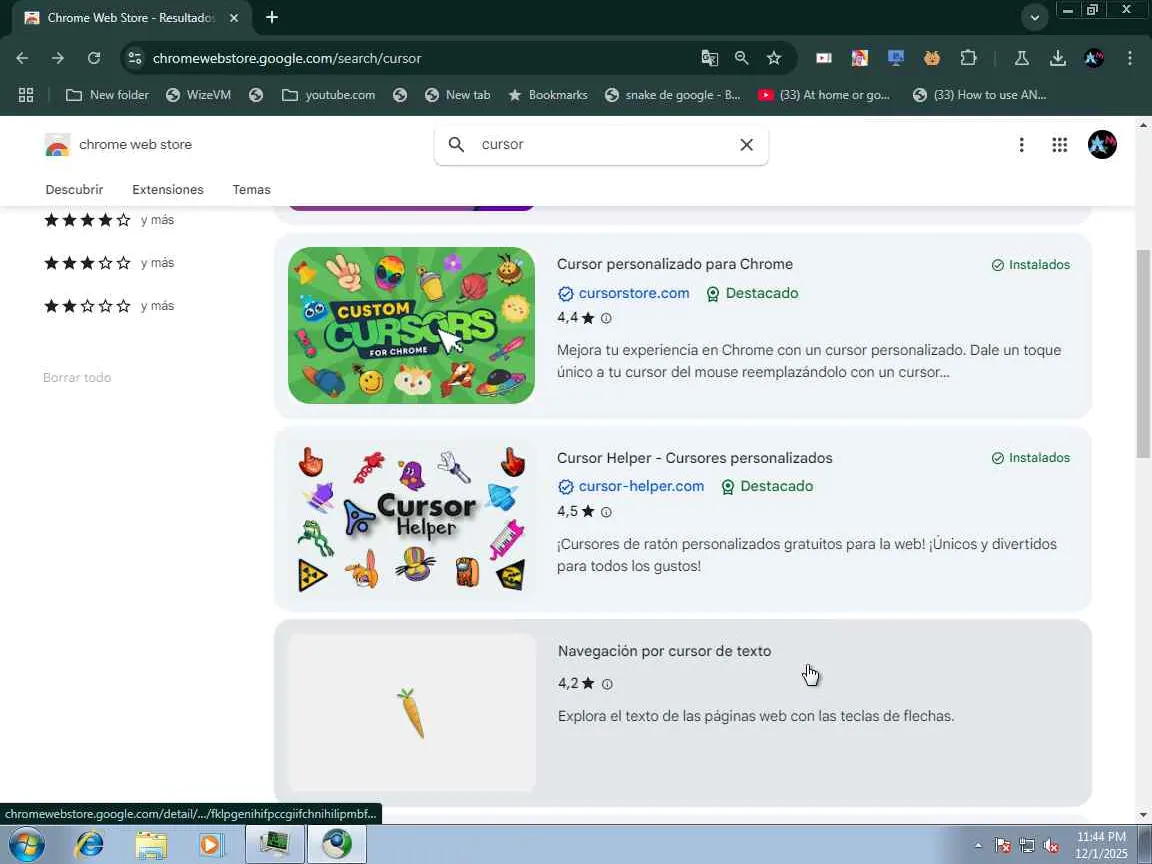Clear the search with the X button
The image size is (1152, 864).
tap(746, 145)
